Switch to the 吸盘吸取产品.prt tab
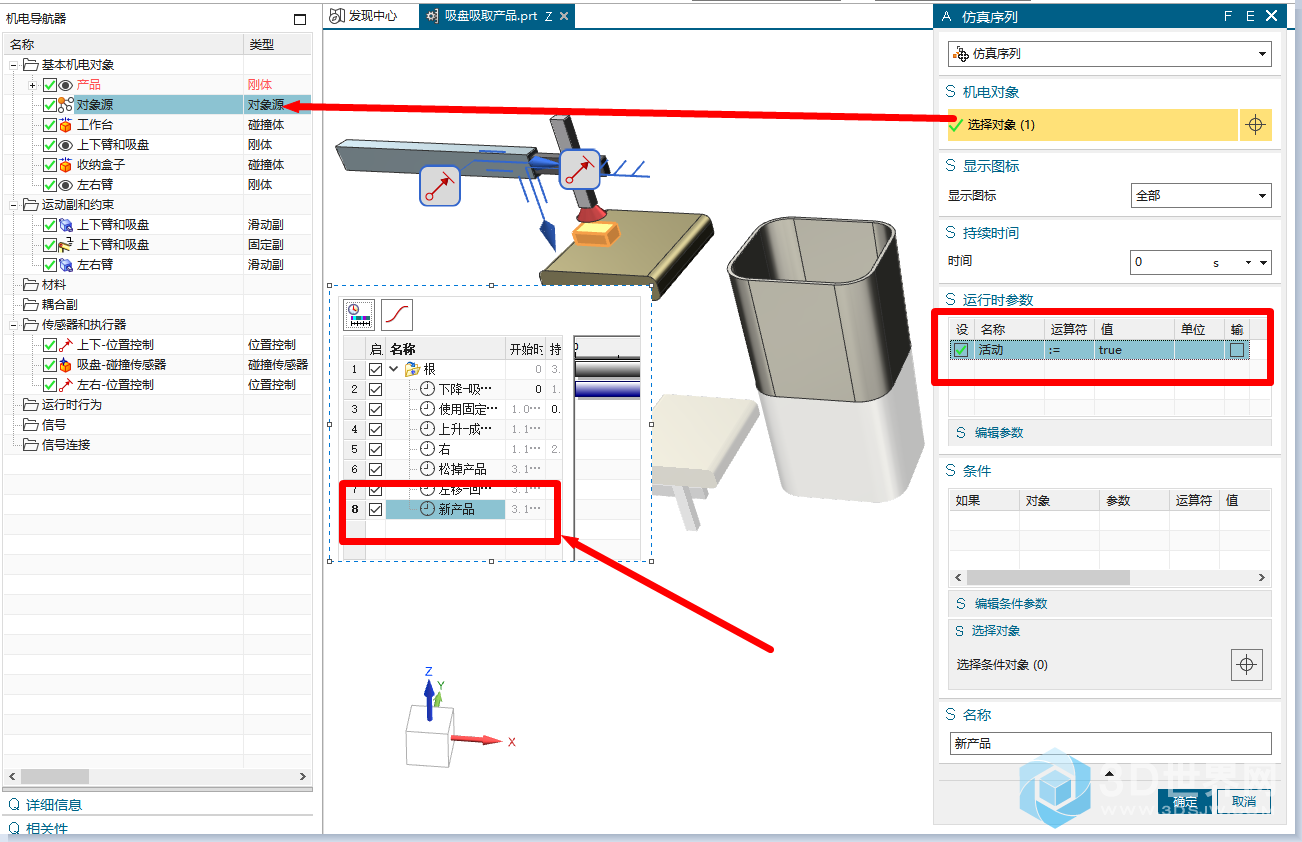The image size is (1302, 842). point(495,16)
